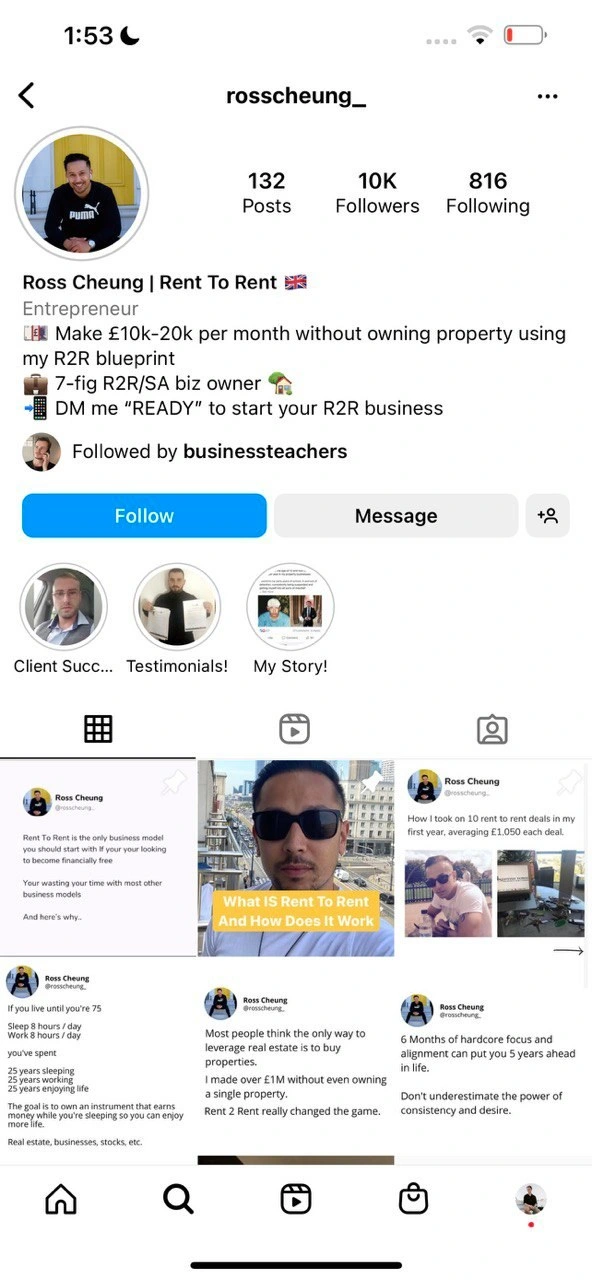Open the Client Success story highlight
The width and height of the screenshot is (592, 1280).
point(63,619)
